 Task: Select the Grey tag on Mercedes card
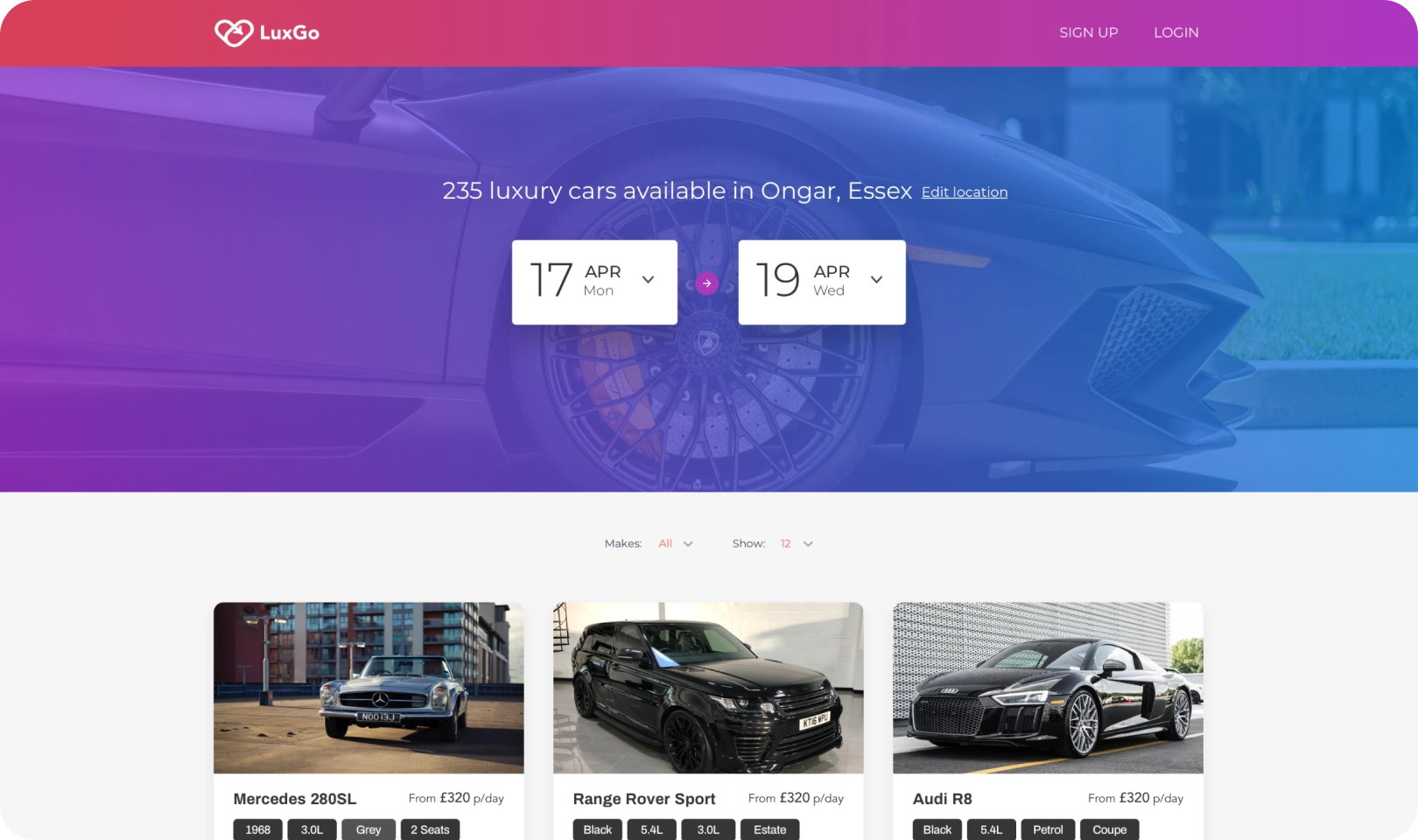pyautogui.click(x=369, y=829)
